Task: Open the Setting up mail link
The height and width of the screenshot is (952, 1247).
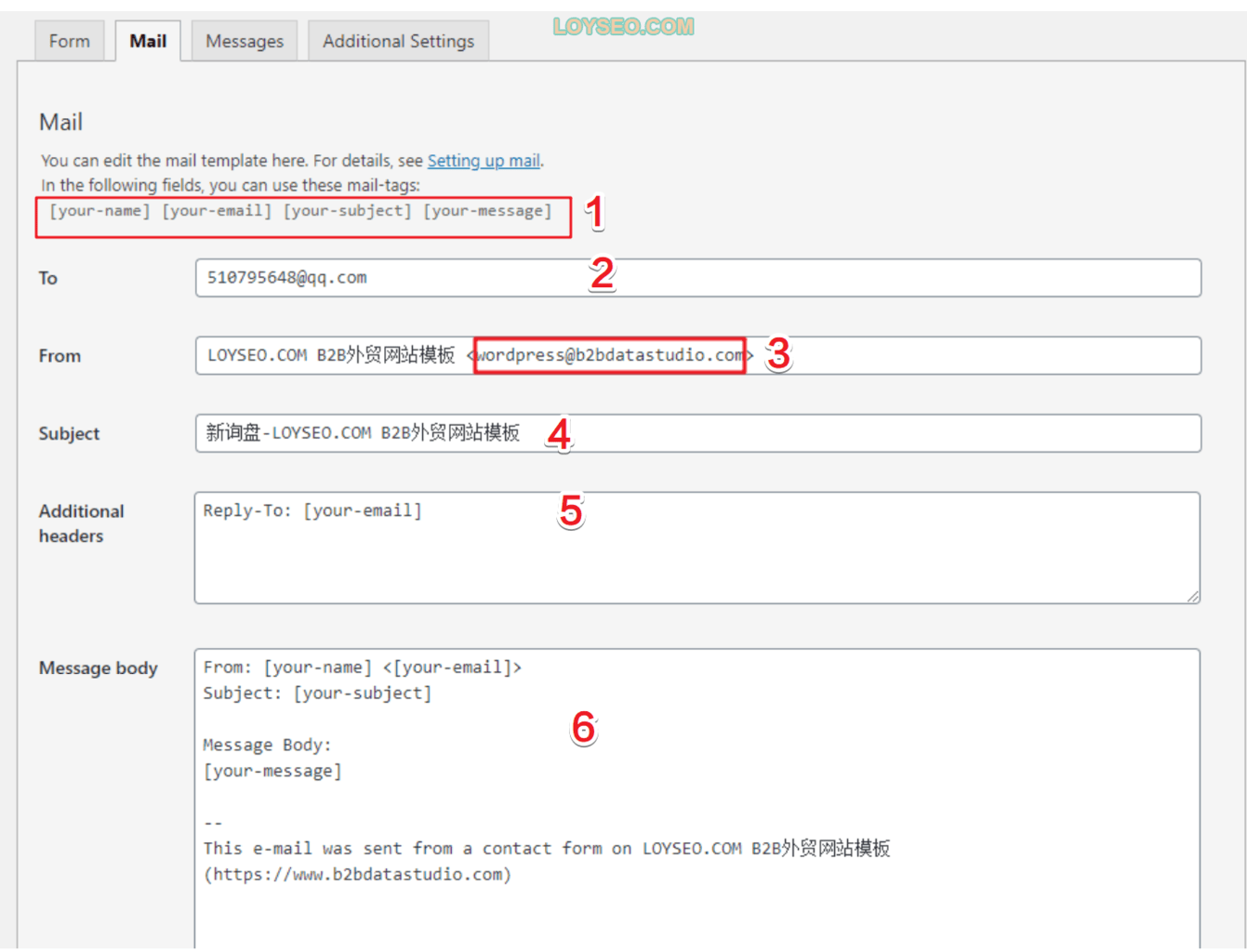Action: pyautogui.click(x=484, y=160)
